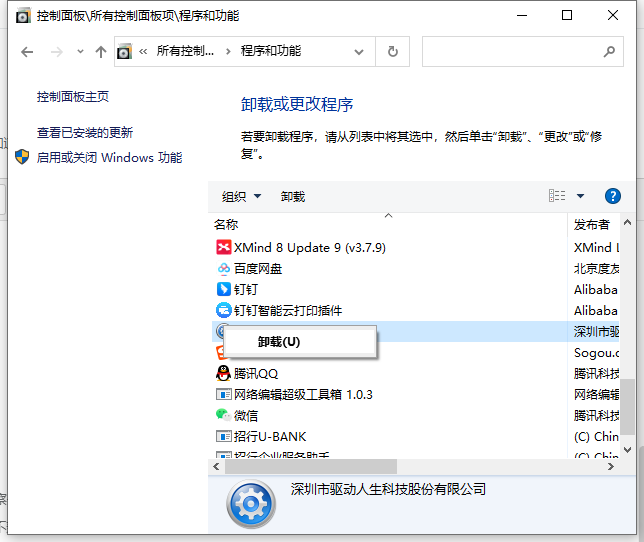The image size is (644, 542).
Task: Click the 微信 program icon
Action: click(223, 415)
